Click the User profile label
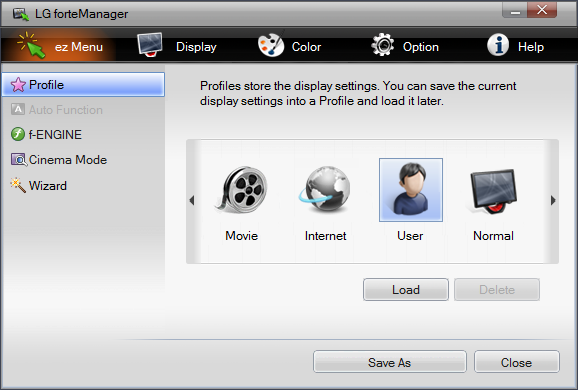The height and width of the screenshot is (390, 578). pos(410,236)
